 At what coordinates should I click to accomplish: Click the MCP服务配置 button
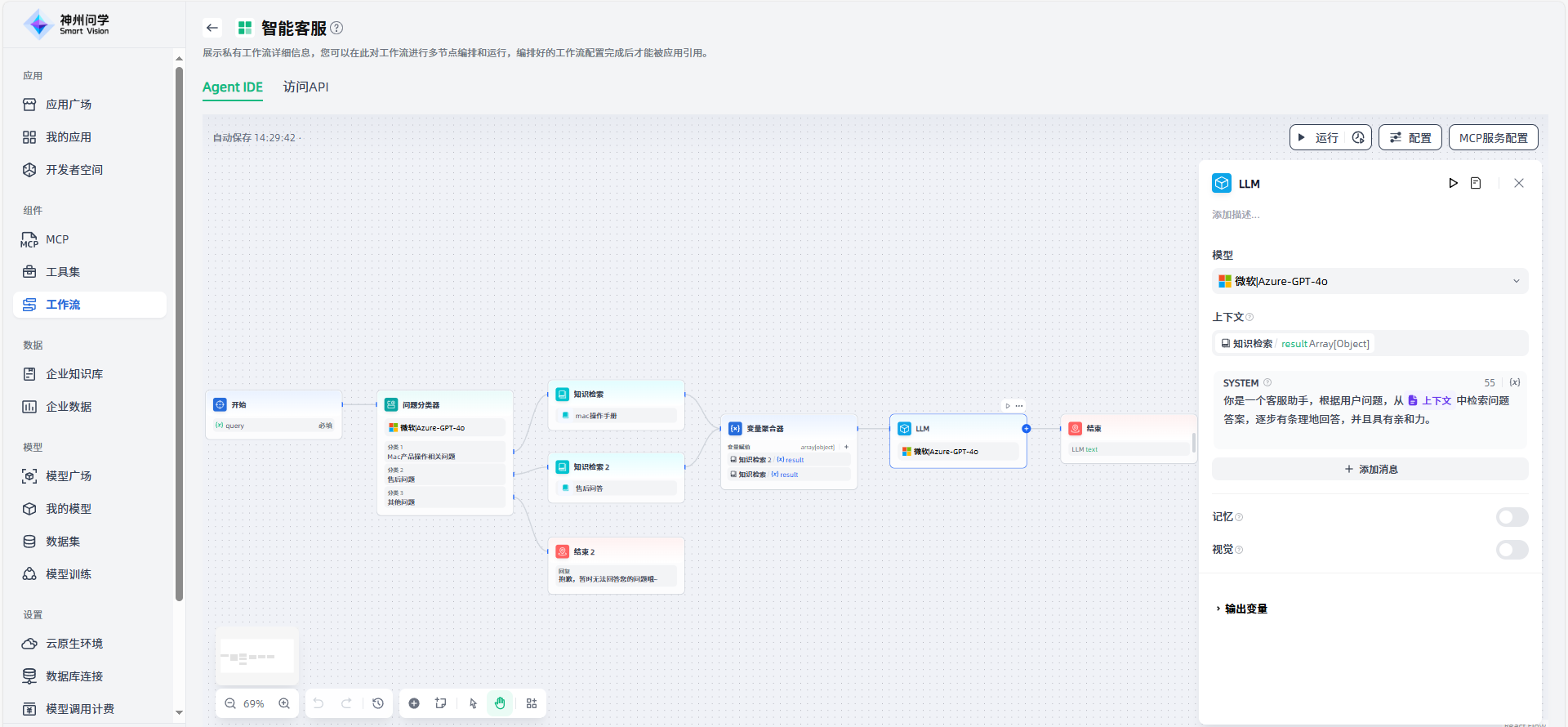coord(1493,137)
